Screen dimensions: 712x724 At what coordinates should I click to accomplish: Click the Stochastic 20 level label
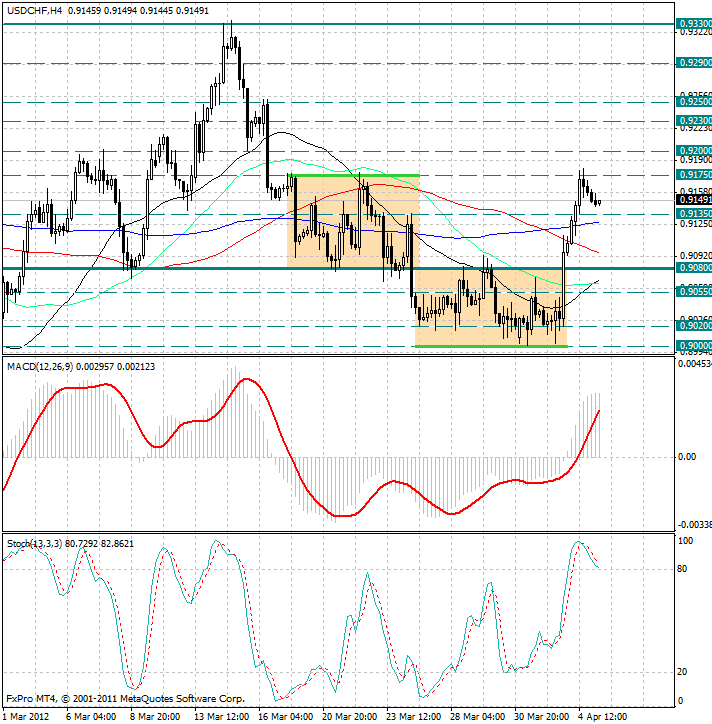682,672
